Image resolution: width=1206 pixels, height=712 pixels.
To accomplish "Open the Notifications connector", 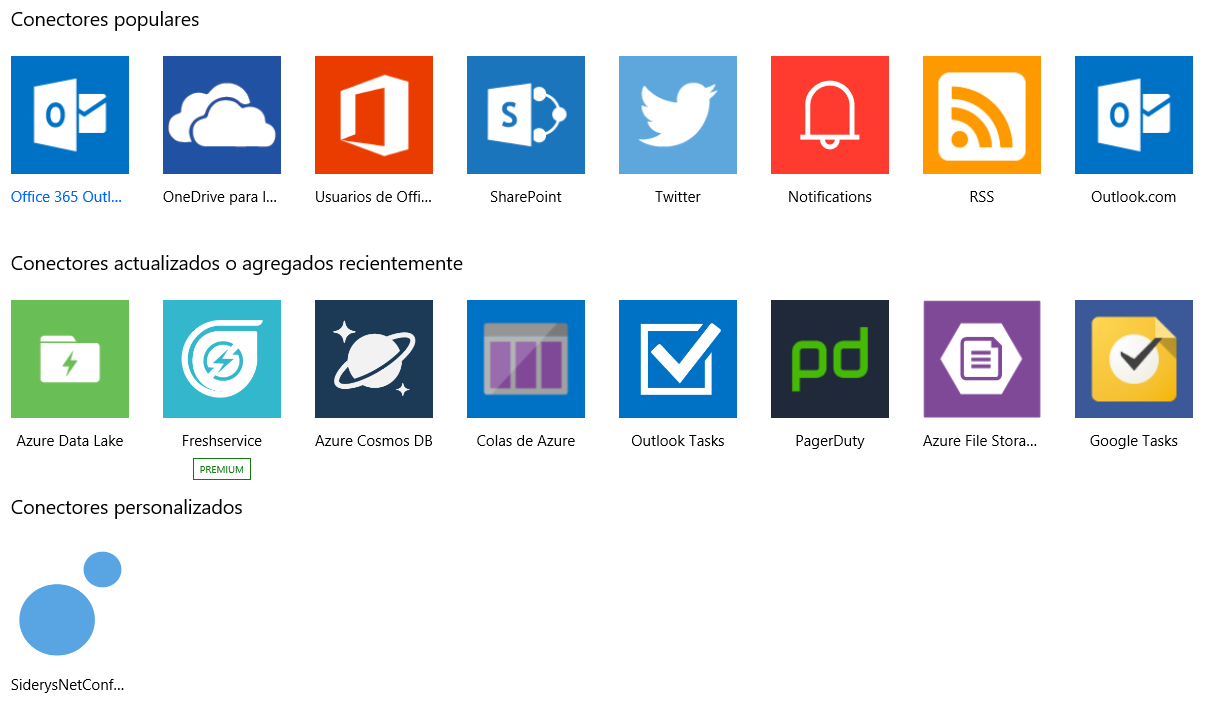I will click(830, 114).
